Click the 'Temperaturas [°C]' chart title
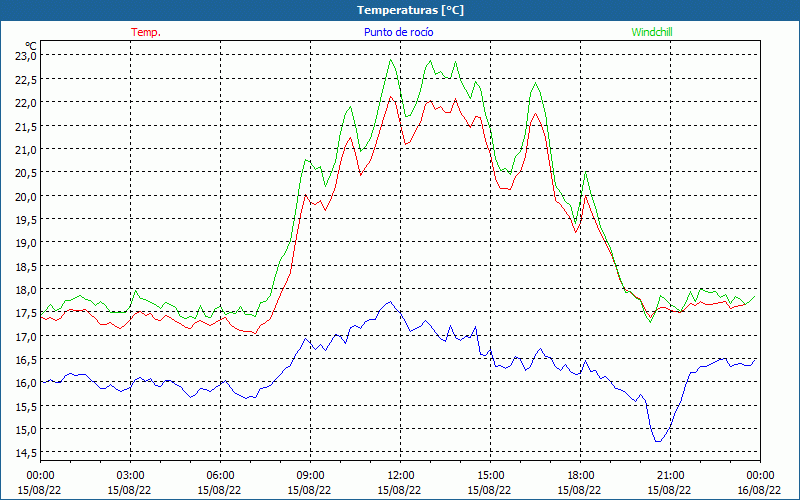The height and width of the screenshot is (500, 800). coord(410,10)
